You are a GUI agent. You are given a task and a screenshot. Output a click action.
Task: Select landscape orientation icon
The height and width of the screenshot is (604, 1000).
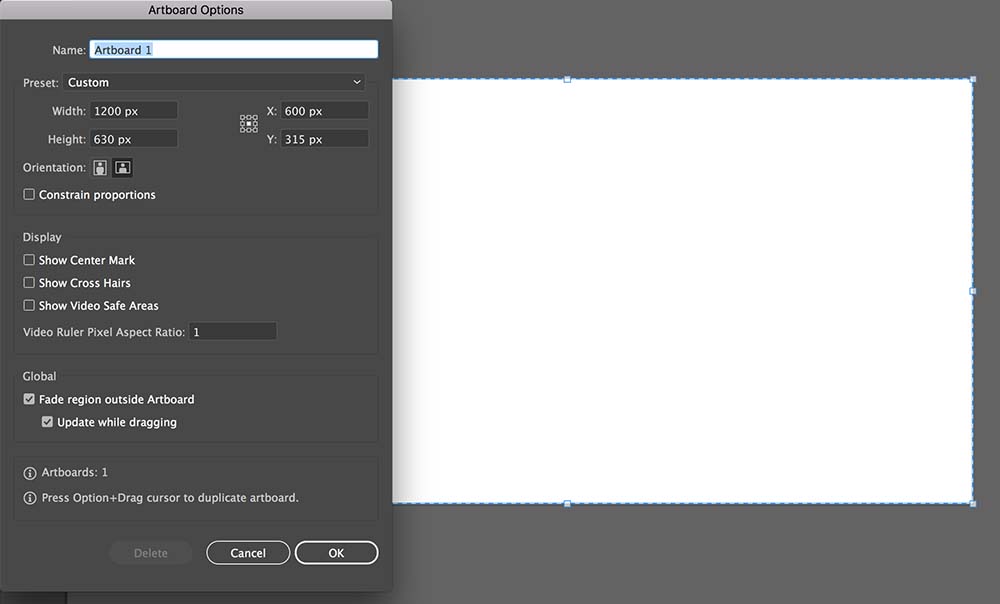[x=123, y=168]
